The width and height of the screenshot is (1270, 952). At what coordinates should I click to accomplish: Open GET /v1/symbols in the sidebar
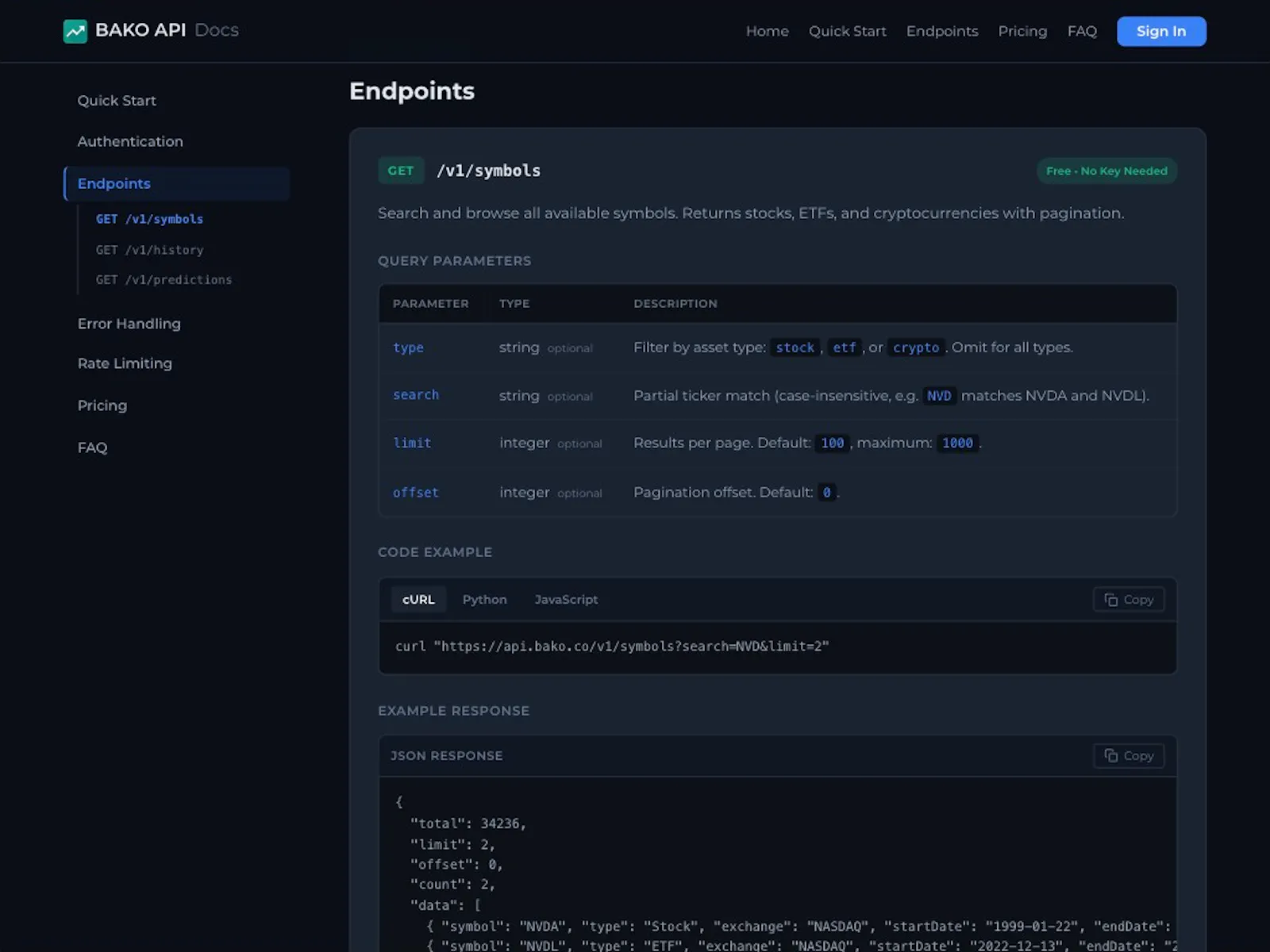tap(149, 219)
